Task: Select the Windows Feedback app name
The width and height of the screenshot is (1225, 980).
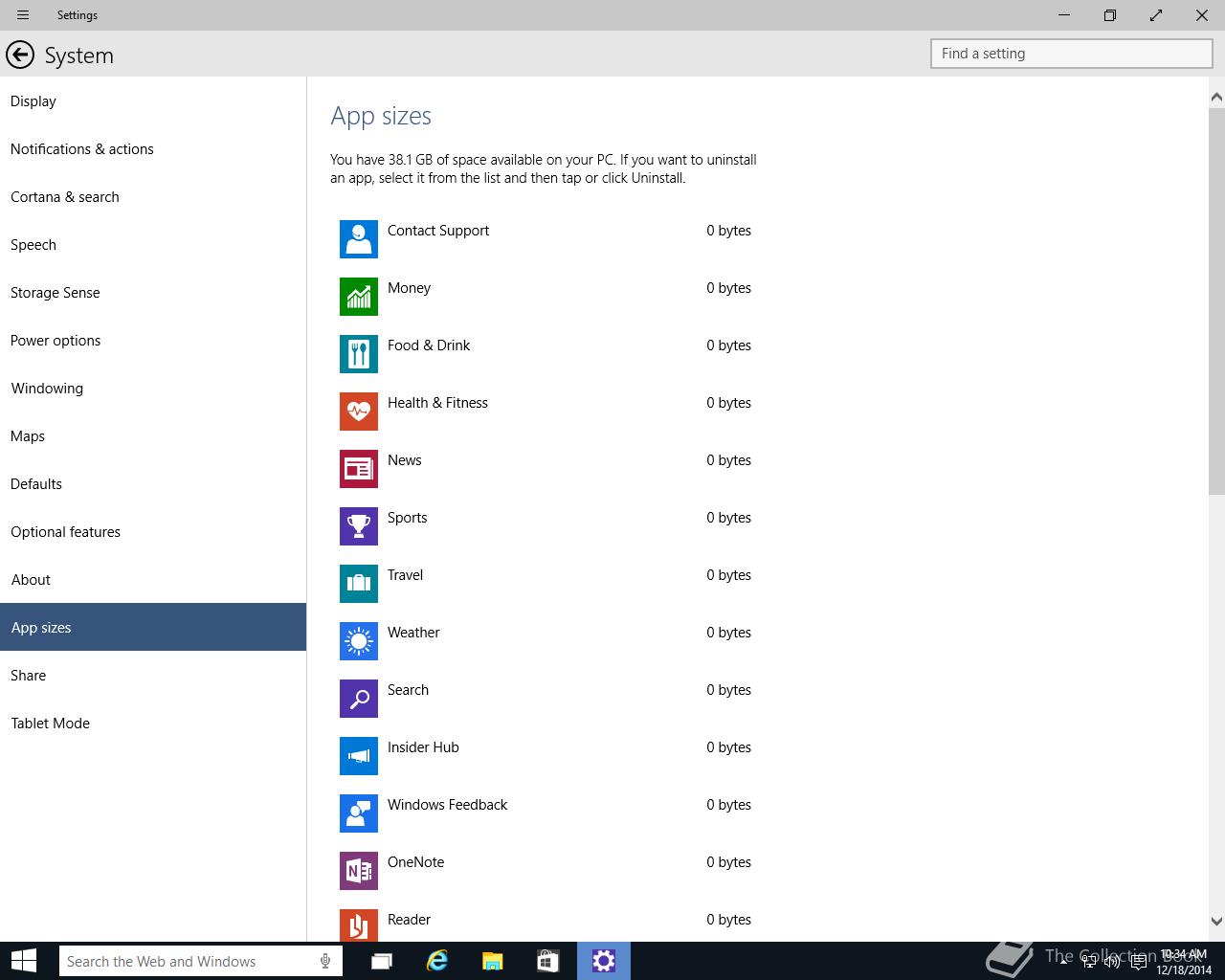Action: click(447, 805)
